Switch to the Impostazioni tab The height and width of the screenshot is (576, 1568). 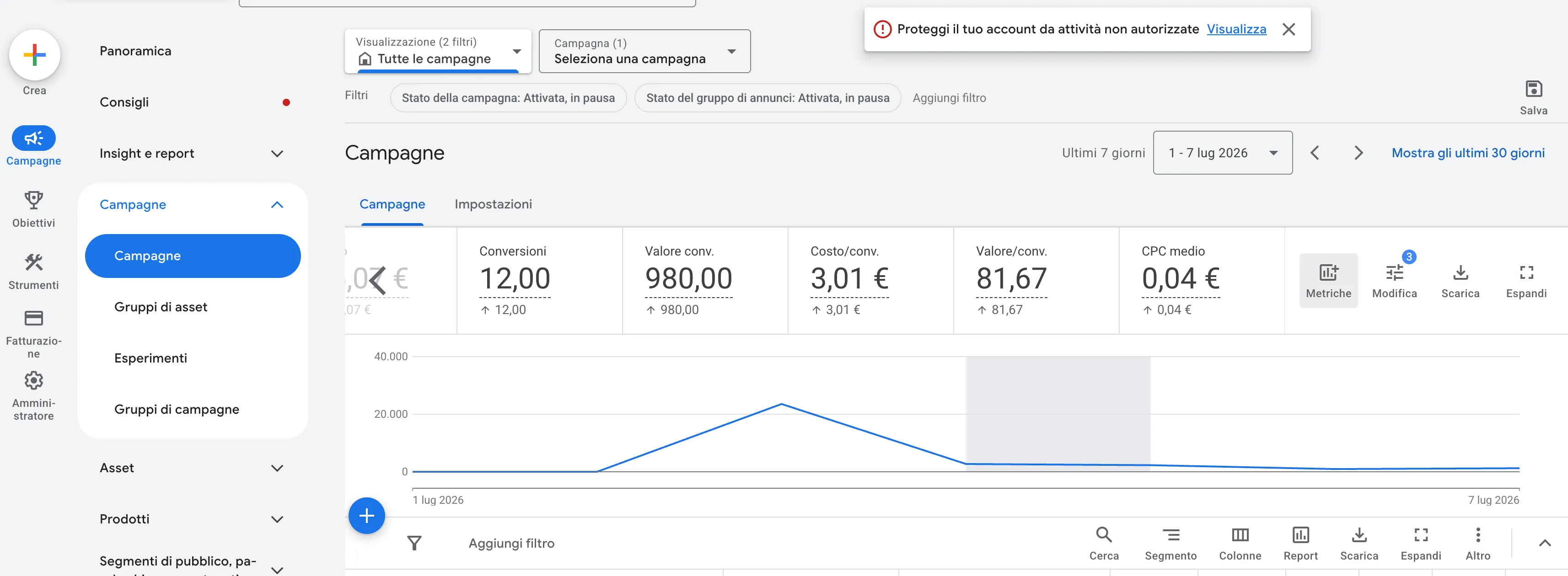(493, 204)
